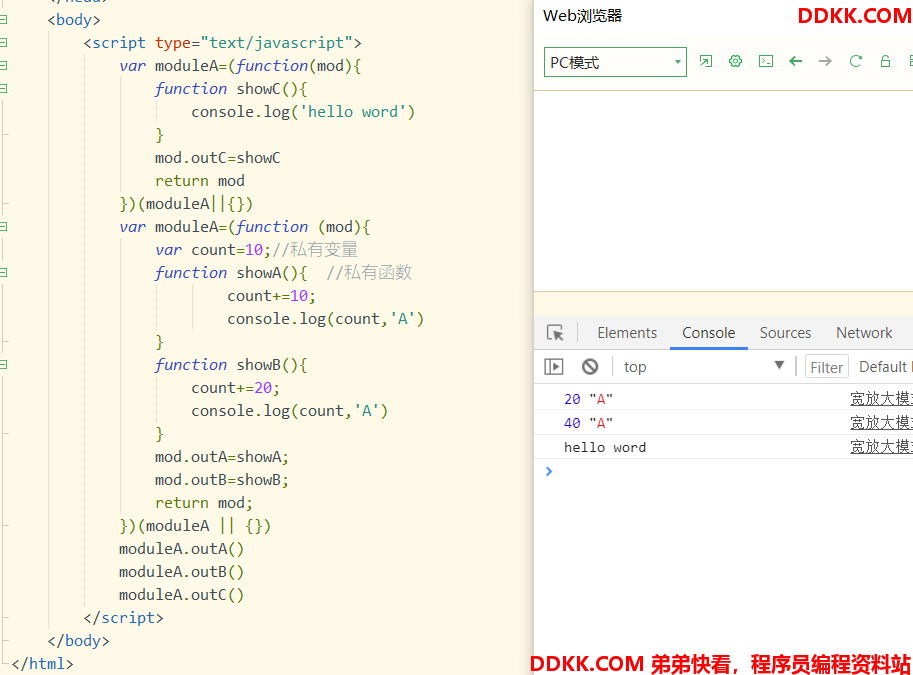The height and width of the screenshot is (675, 913).
Task: Click the })(moduleA||{}) line without spaces
Action: point(186,204)
